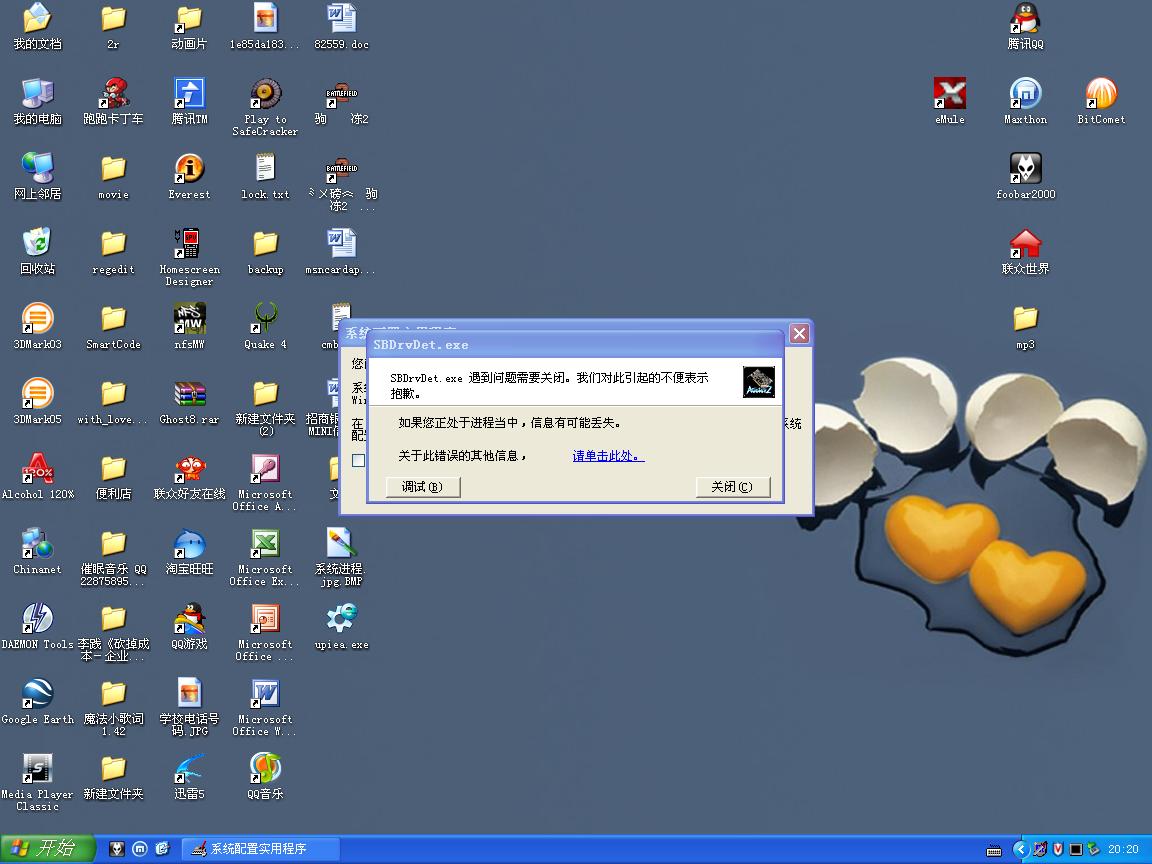
Task: Click the foobar2000 shortcut icon
Action: pyautogui.click(x=1025, y=170)
